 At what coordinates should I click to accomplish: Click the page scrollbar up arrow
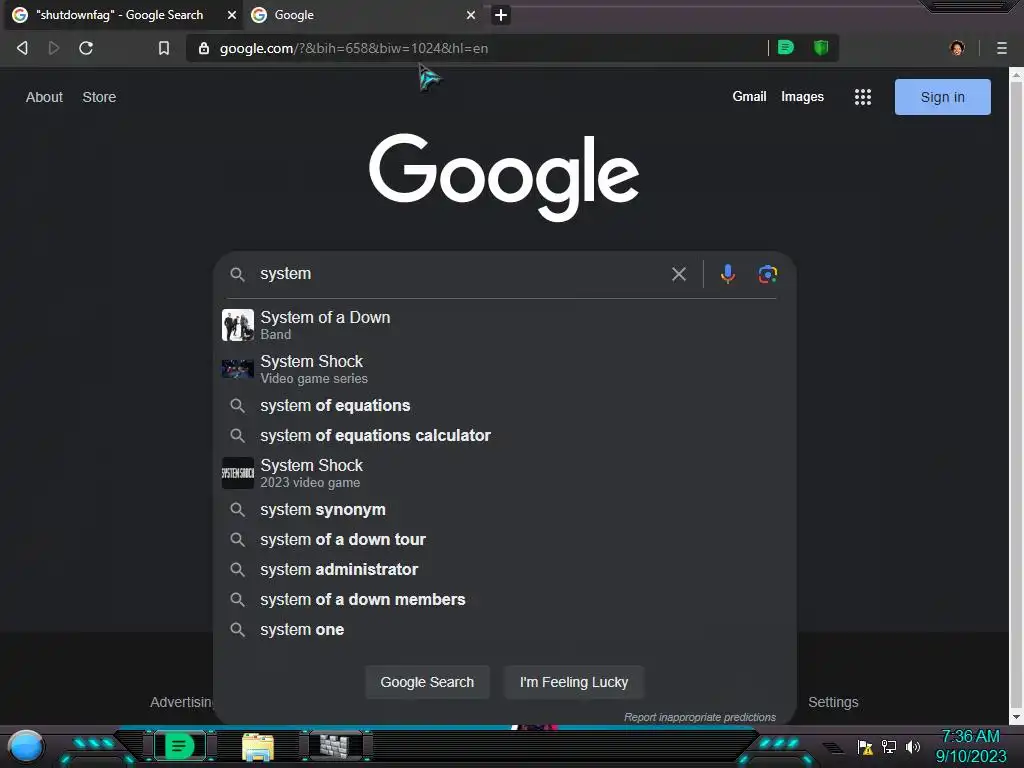tap(1016, 75)
